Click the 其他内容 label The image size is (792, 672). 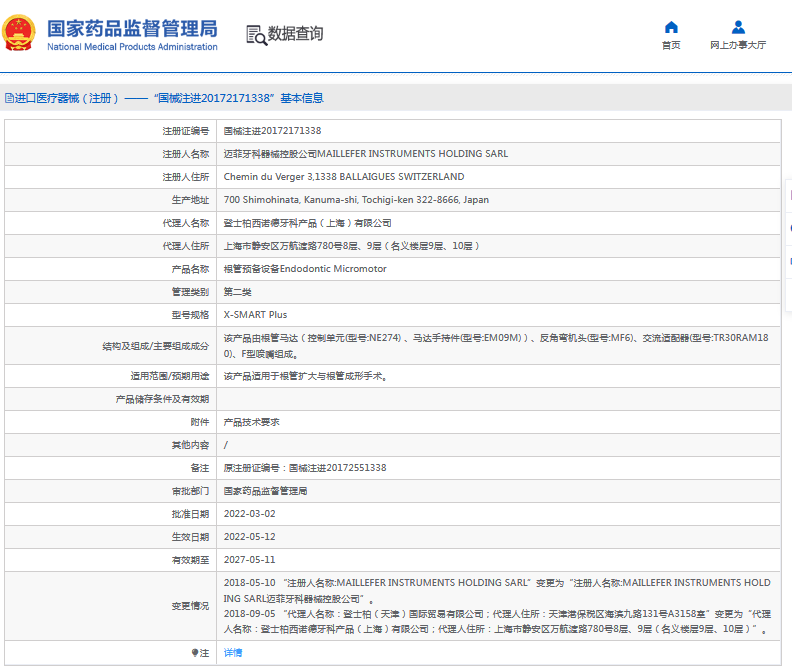point(190,445)
